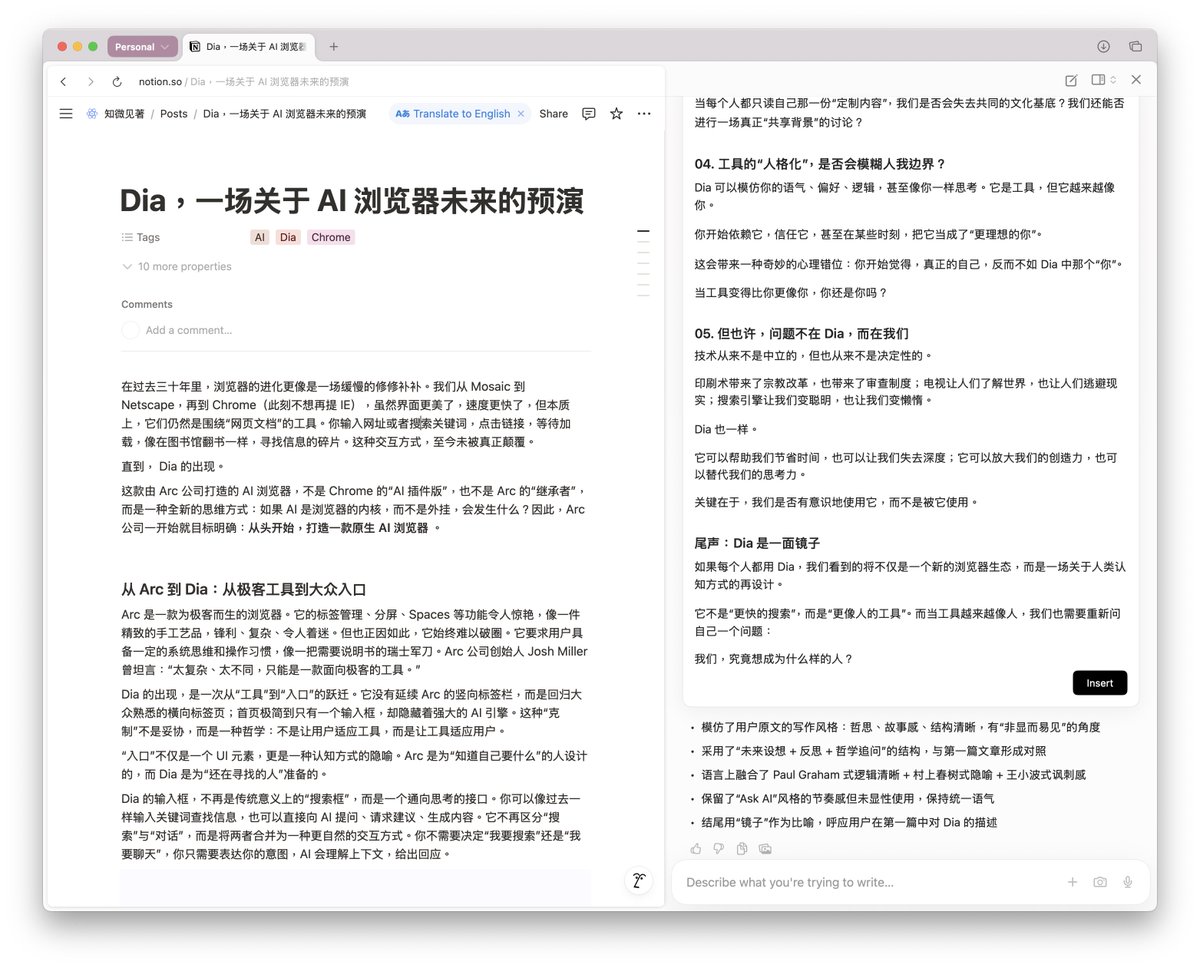This screenshot has height=968, width=1200.
Task: Click the image icon beside copy icon
Action: point(765,848)
